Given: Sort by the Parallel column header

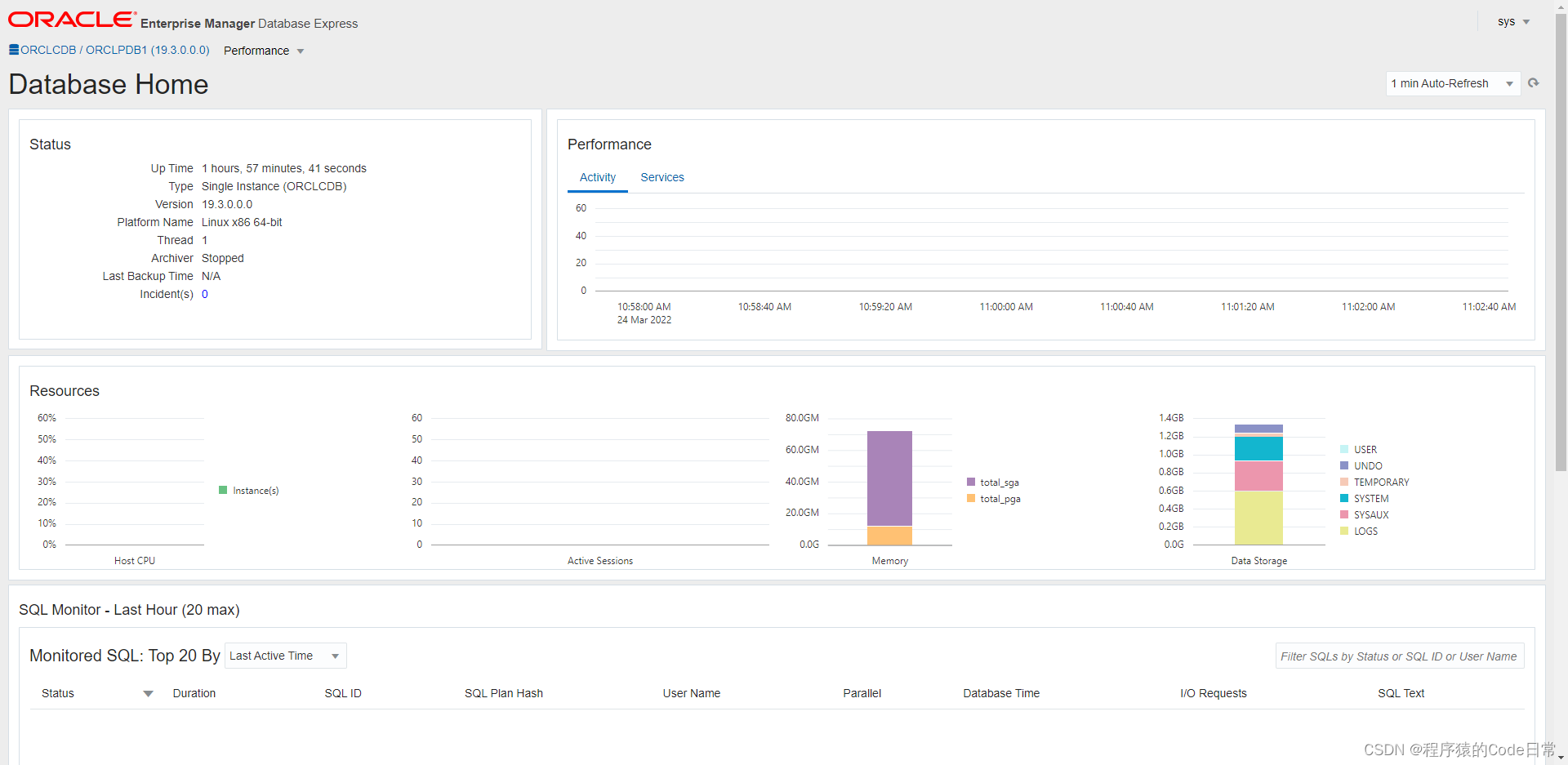Looking at the screenshot, I should [862, 693].
